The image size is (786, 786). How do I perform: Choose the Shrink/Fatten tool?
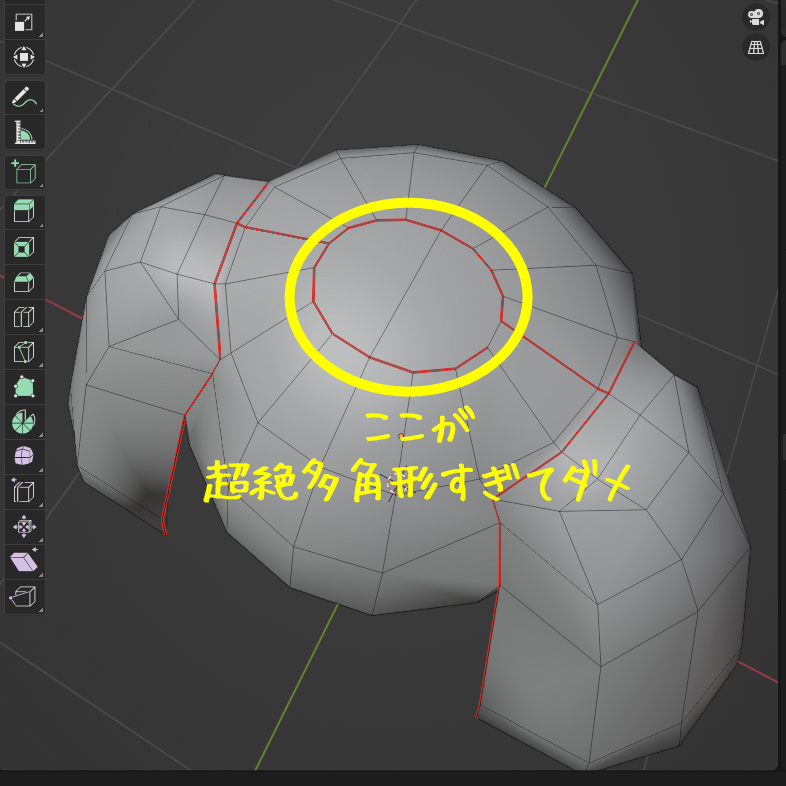[x=24, y=527]
